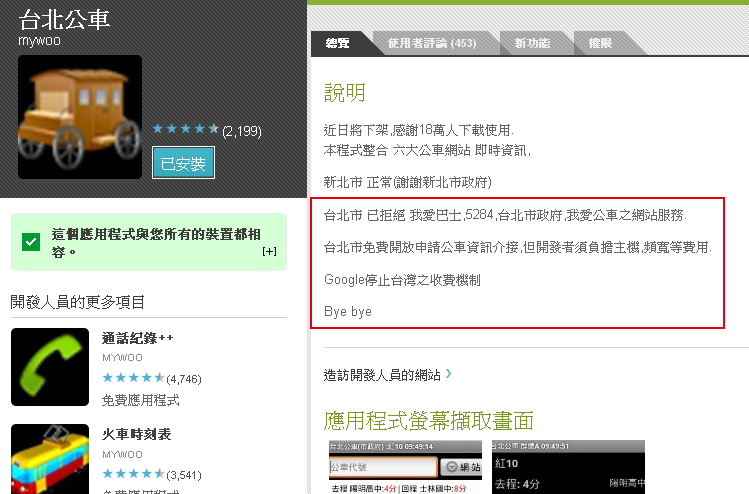The image size is (749, 494).
Task: Open the 火車時刻表 tram icon
Action: [x=50, y=459]
